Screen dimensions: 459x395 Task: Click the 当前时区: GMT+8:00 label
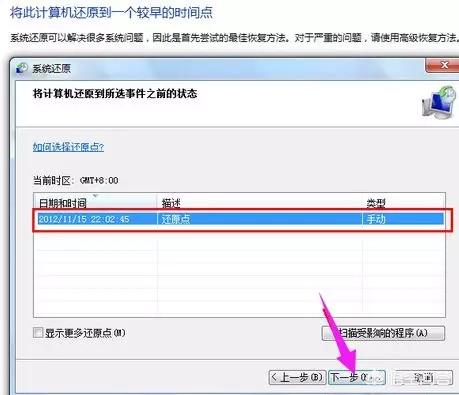(x=75, y=180)
